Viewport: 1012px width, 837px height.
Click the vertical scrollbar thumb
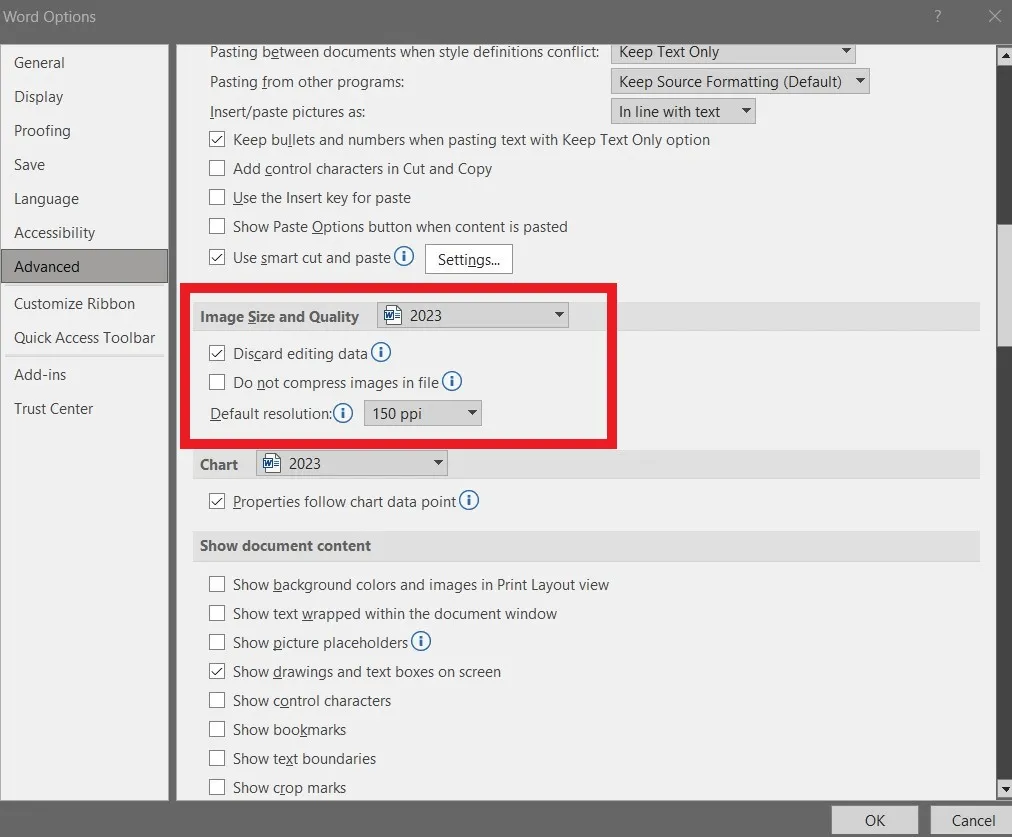tap(1004, 285)
